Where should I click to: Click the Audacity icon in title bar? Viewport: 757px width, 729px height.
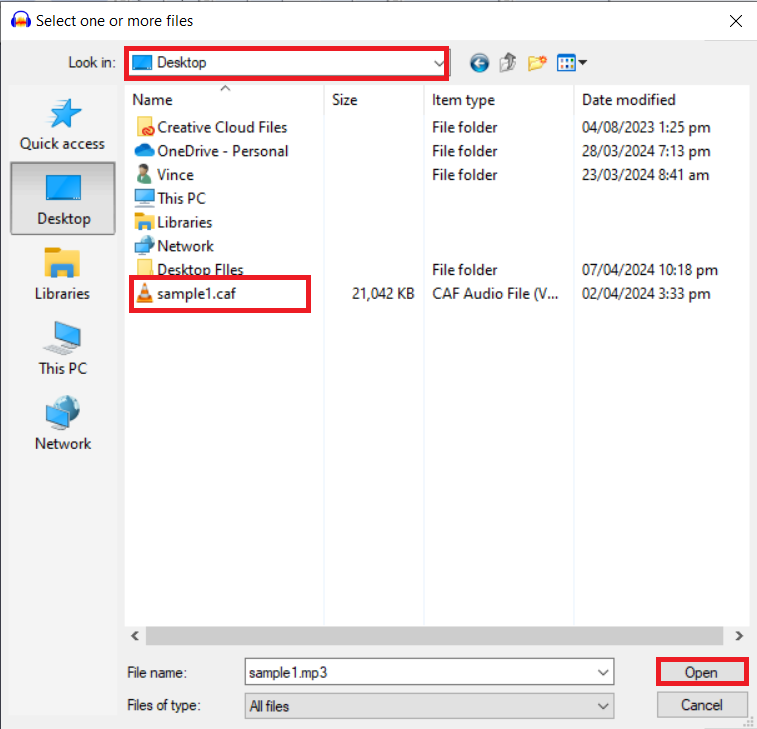click(x=21, y=20)
